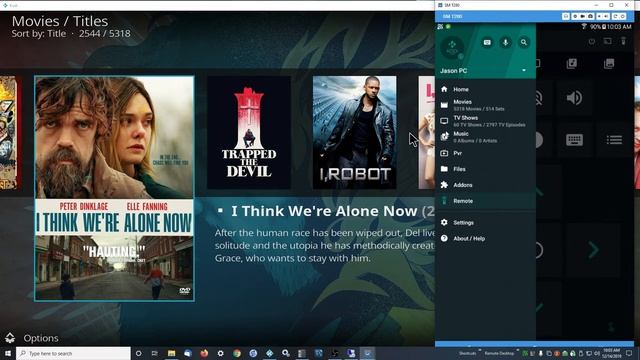Click the taskbar search box
640x360 pixels.
(x=73, y=353)
